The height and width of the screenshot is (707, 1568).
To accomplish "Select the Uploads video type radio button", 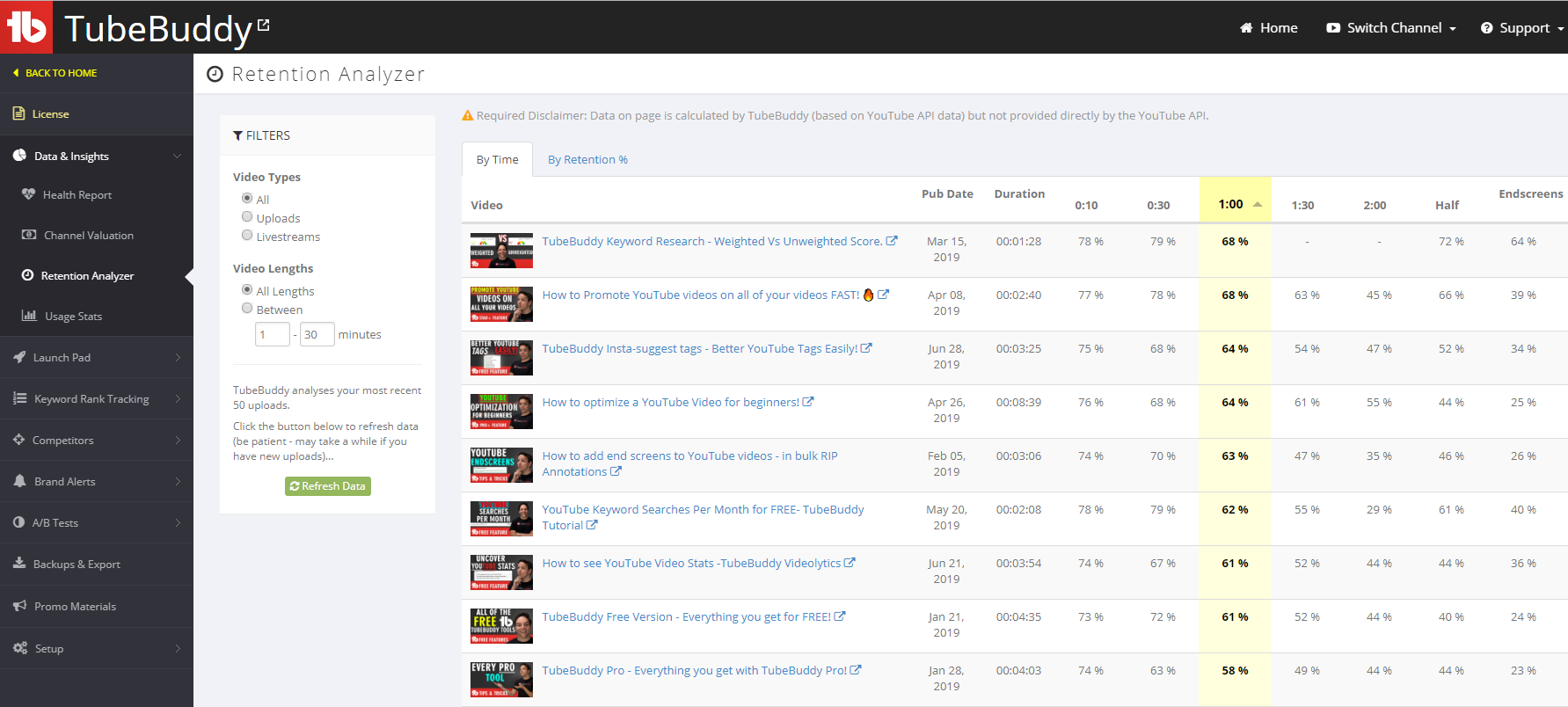I will click(x=247, y=217).
